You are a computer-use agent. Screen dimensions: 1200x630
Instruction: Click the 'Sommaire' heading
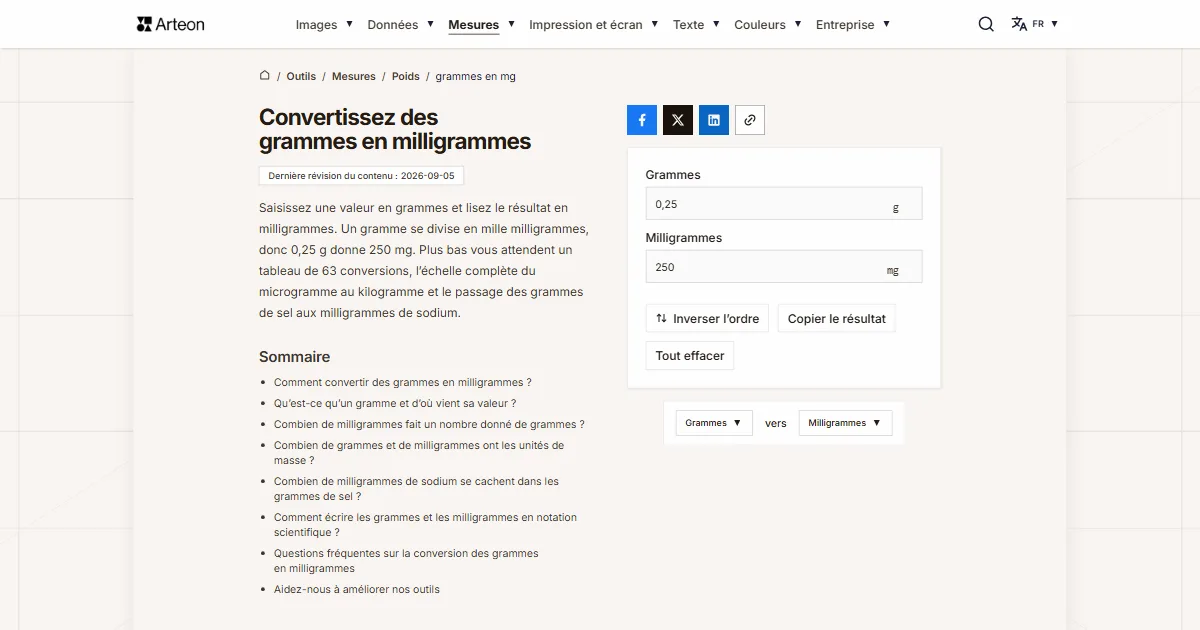pos(294,357)
